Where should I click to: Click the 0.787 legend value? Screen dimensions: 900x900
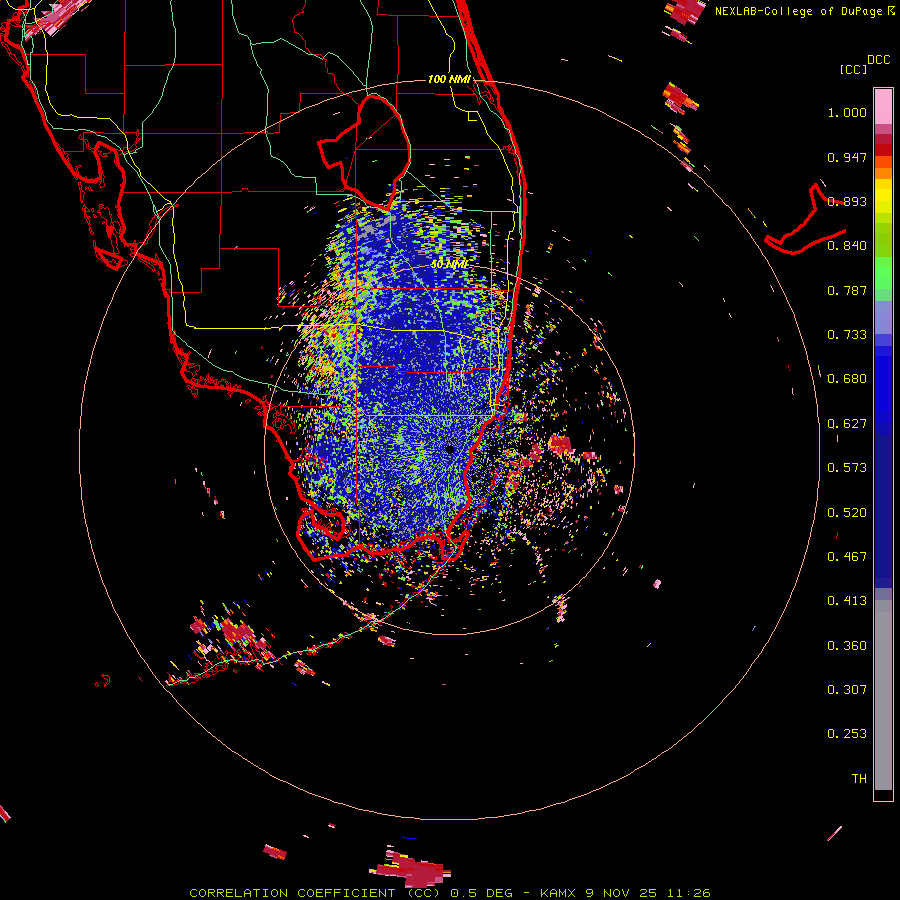(847, 290)
